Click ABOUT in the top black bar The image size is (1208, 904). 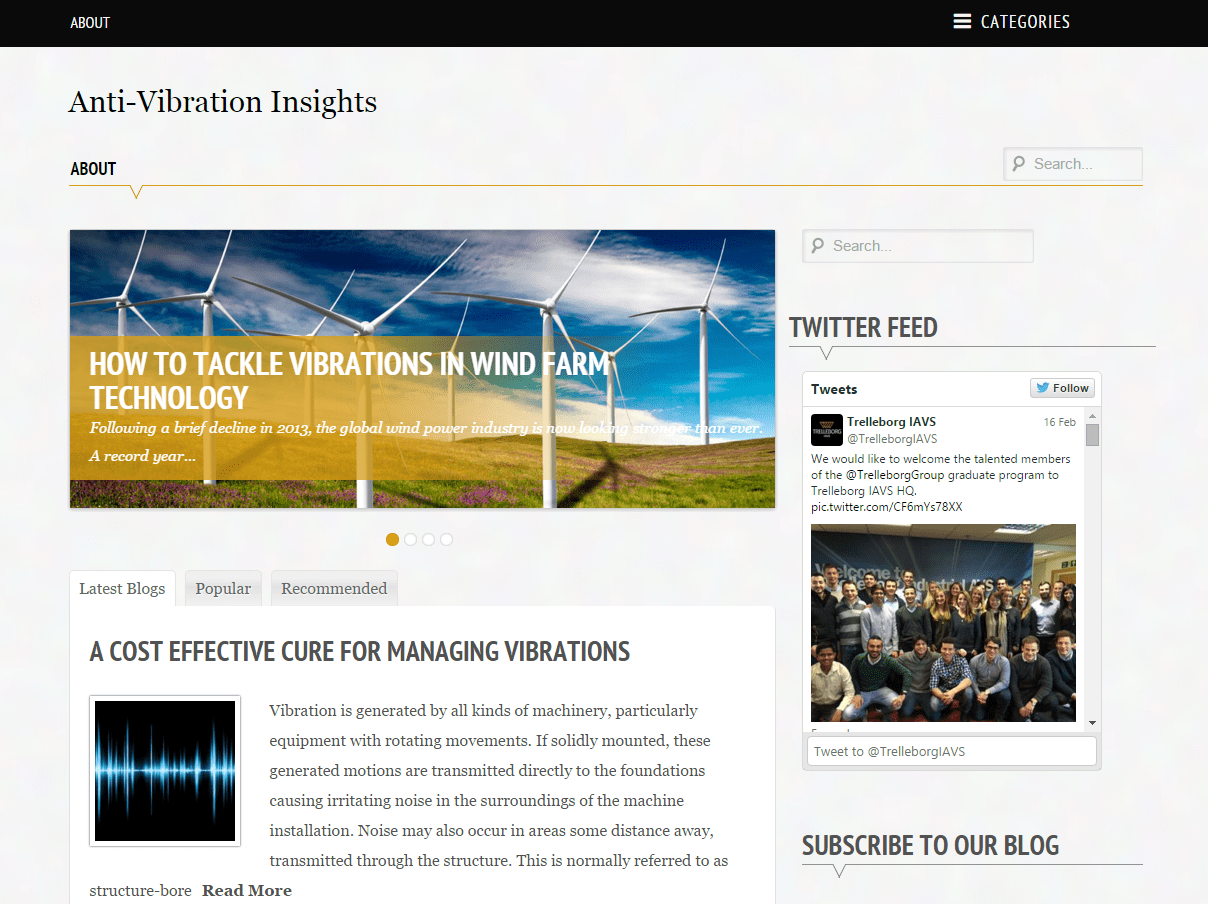tap(90, 23)
